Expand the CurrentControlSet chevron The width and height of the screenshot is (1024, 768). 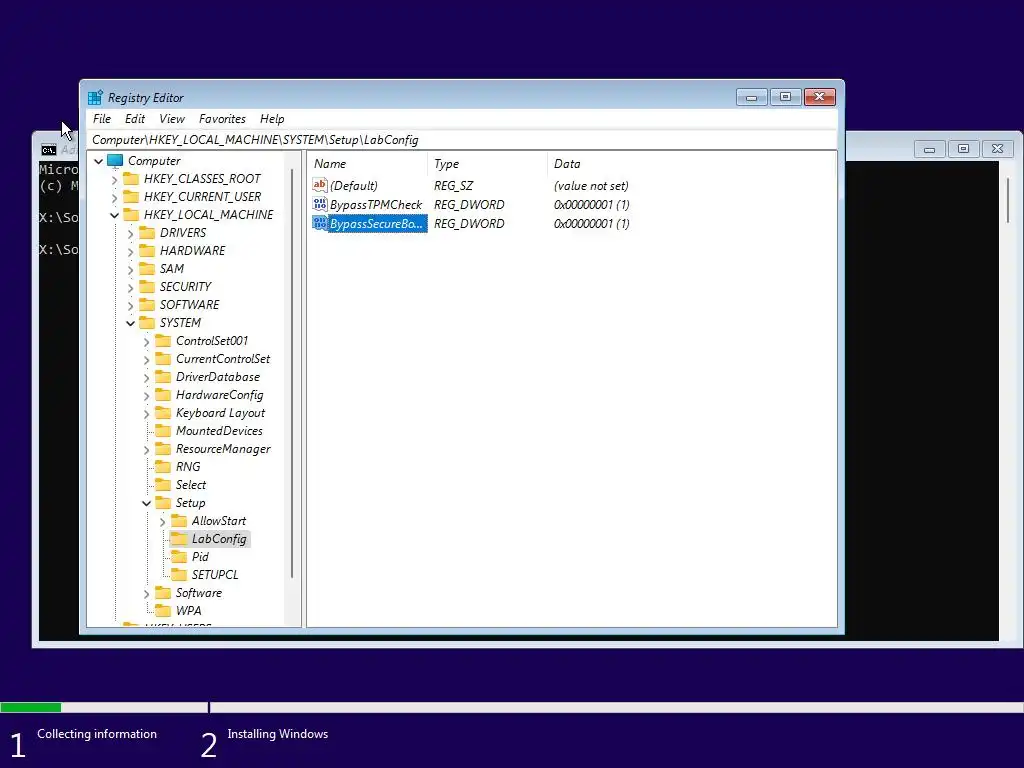pyautogui.click(x=146, y=359)
